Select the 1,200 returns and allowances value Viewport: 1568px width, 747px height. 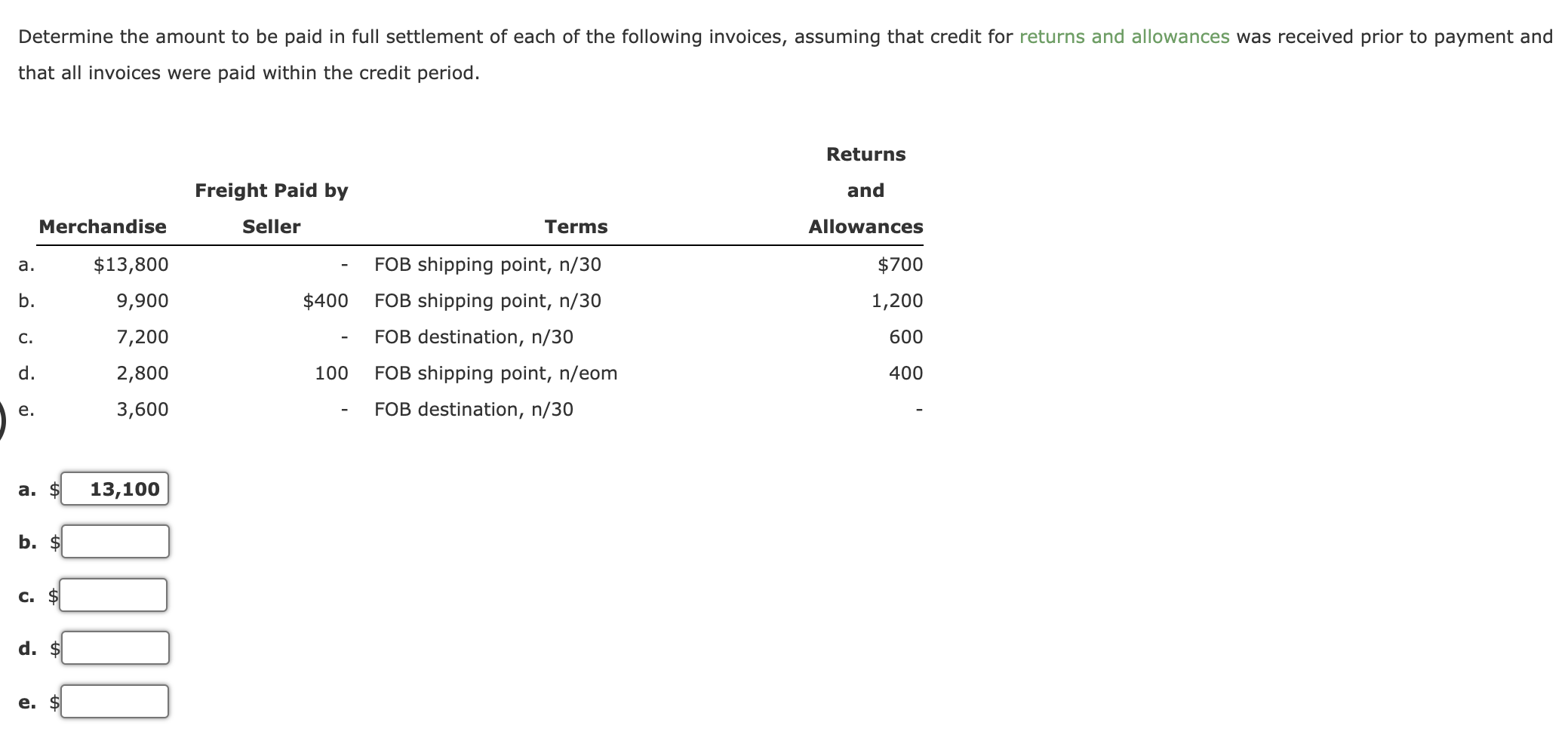point(897,301)
